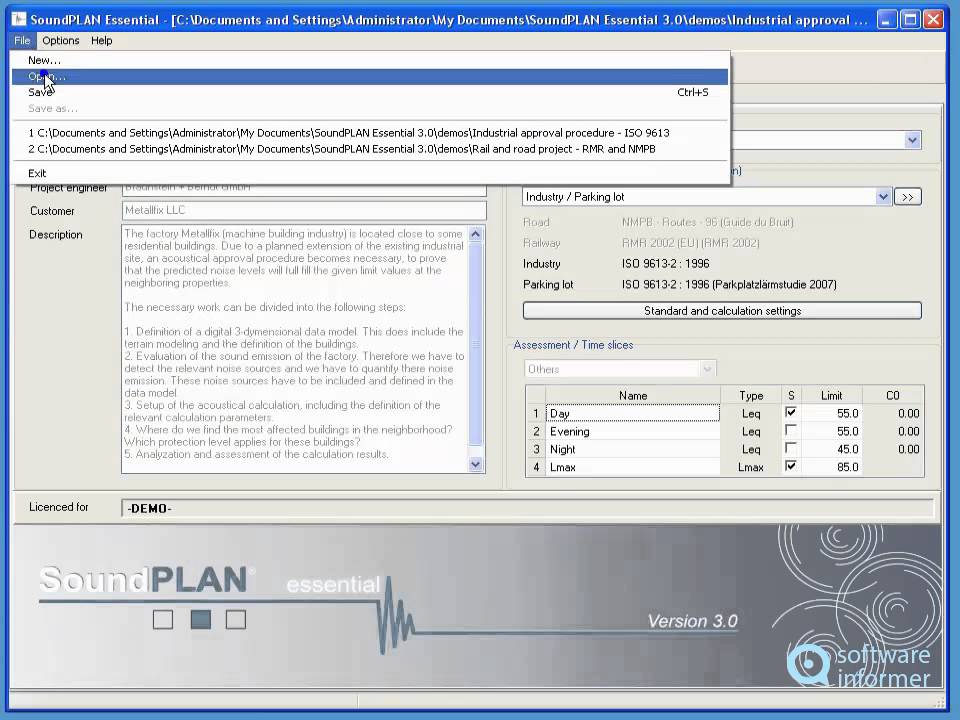Image resolution: width=960 pixels, height=720 pixels.
Task: Click the Lmax limit value 85.0
Action: [831, 467]
